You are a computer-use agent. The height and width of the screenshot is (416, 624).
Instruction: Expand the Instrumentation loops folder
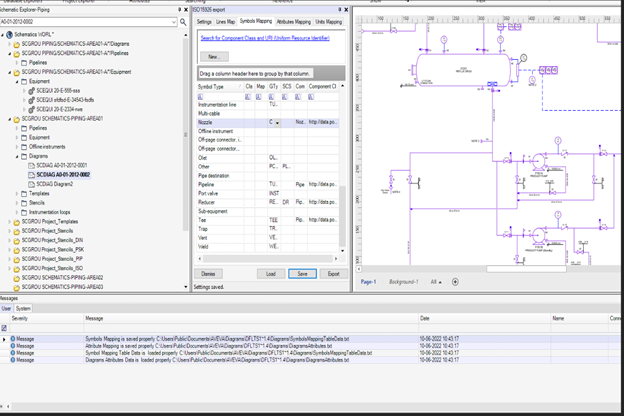17,213
